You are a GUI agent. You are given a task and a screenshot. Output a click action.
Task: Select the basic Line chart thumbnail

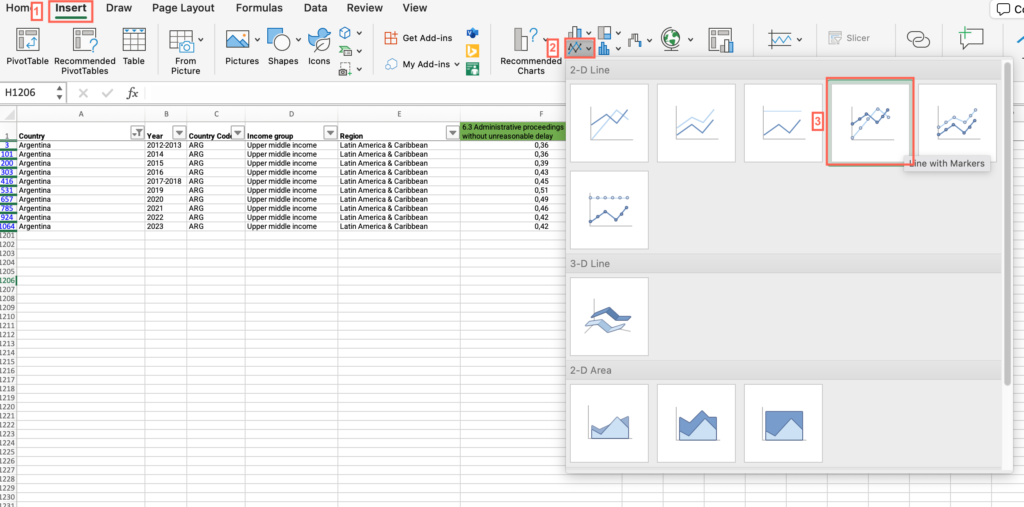(x=609, y=123)
